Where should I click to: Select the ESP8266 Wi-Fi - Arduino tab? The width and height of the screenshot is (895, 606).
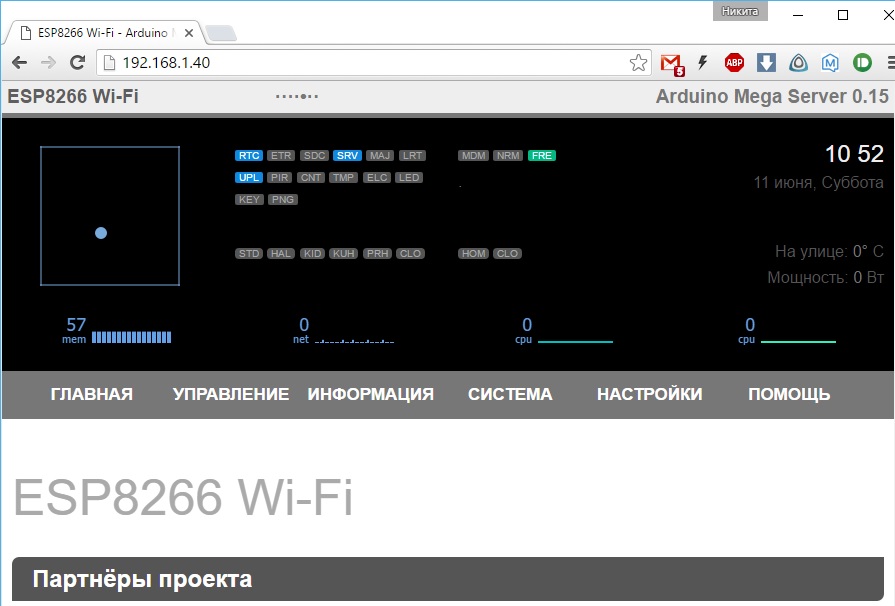102,33
